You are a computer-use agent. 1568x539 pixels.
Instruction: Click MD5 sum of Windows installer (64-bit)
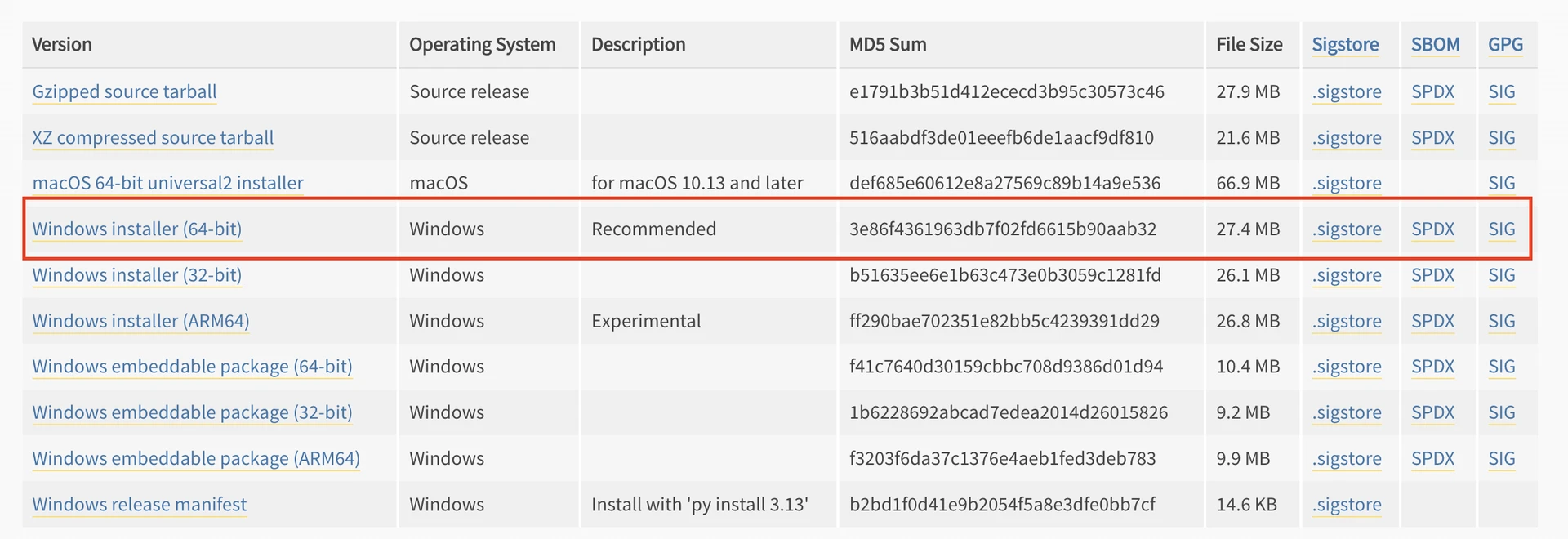pyautogui.click(x=1003, y=229)
